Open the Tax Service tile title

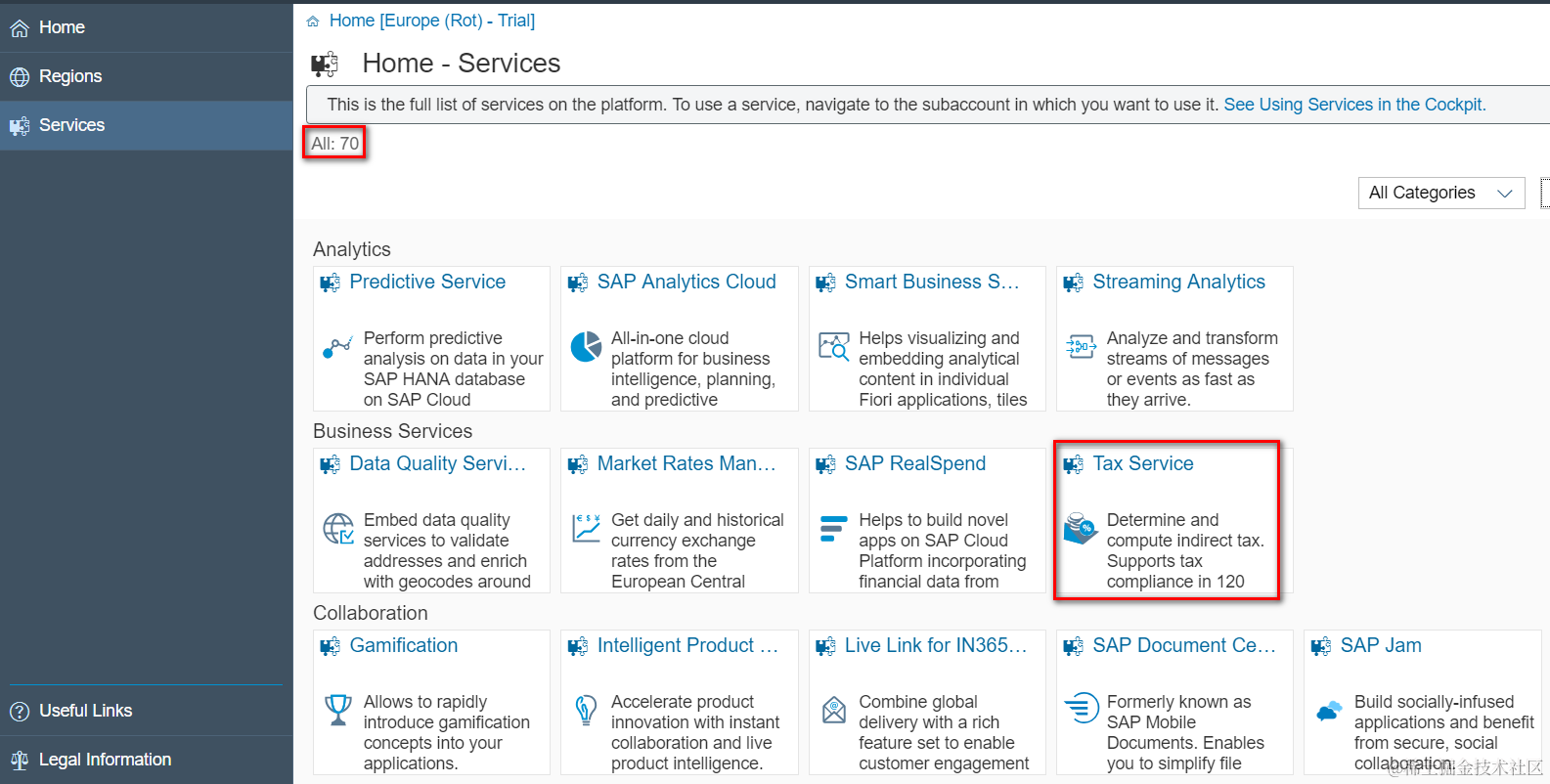(x=1143, y=463)
